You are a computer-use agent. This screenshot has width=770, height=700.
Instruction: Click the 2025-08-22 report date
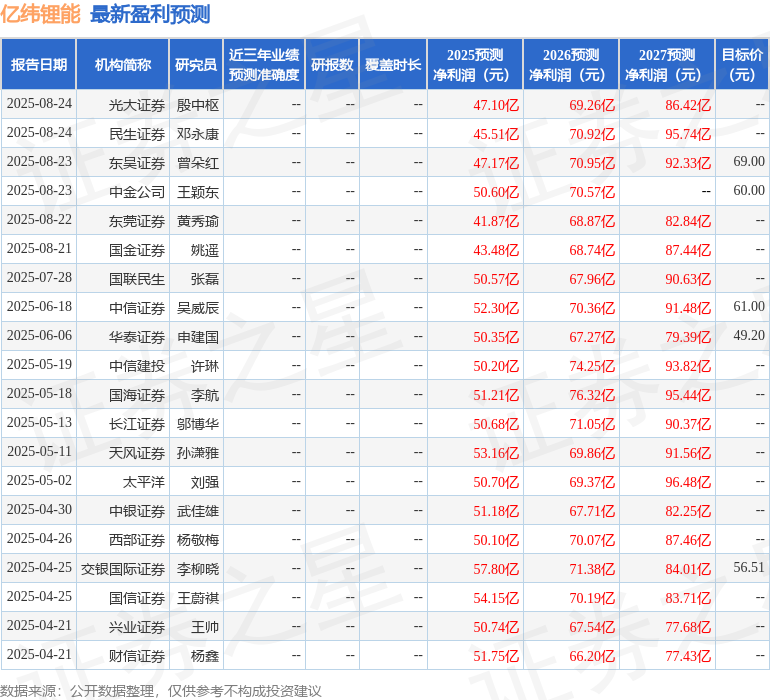39,219
